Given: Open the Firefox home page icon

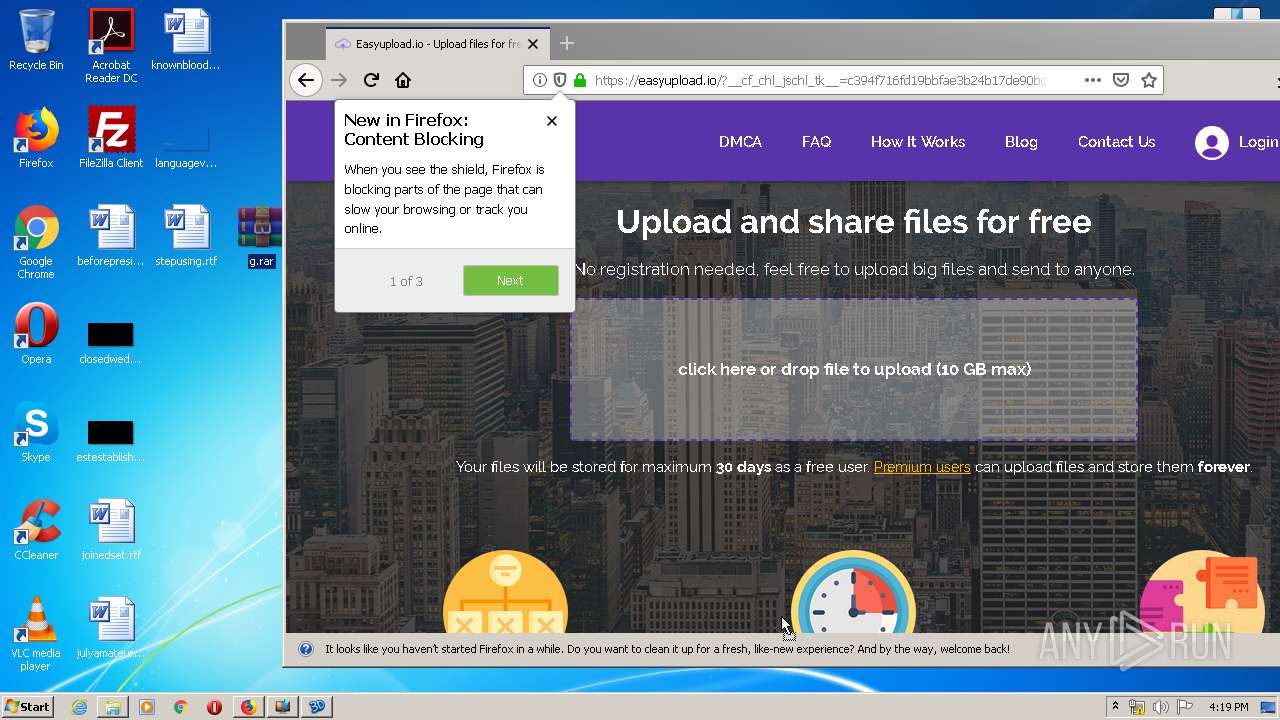Looking at the screenshot, I should tap(403, 80).
